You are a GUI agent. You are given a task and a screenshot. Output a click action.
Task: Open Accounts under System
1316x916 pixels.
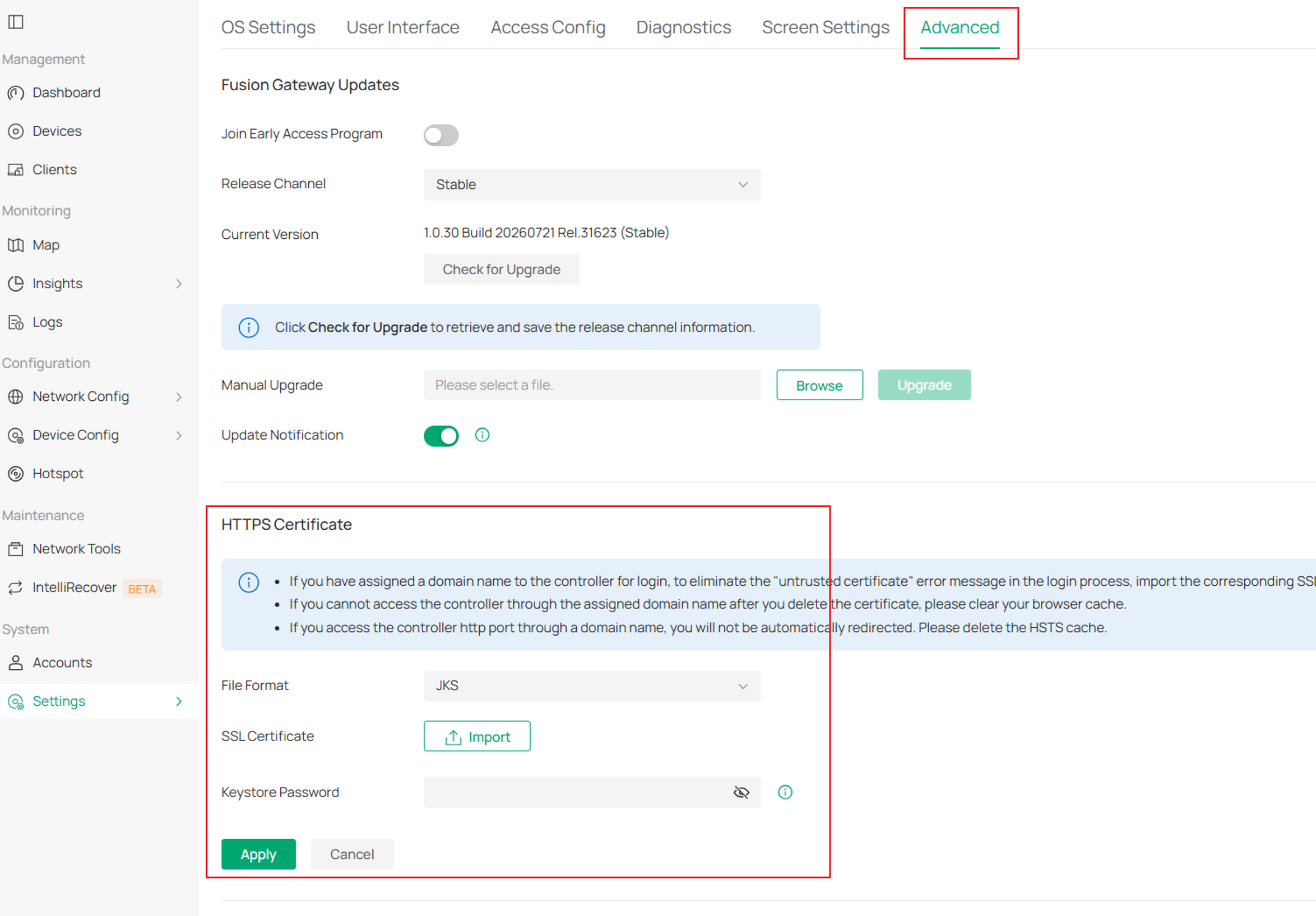[62, 663]
